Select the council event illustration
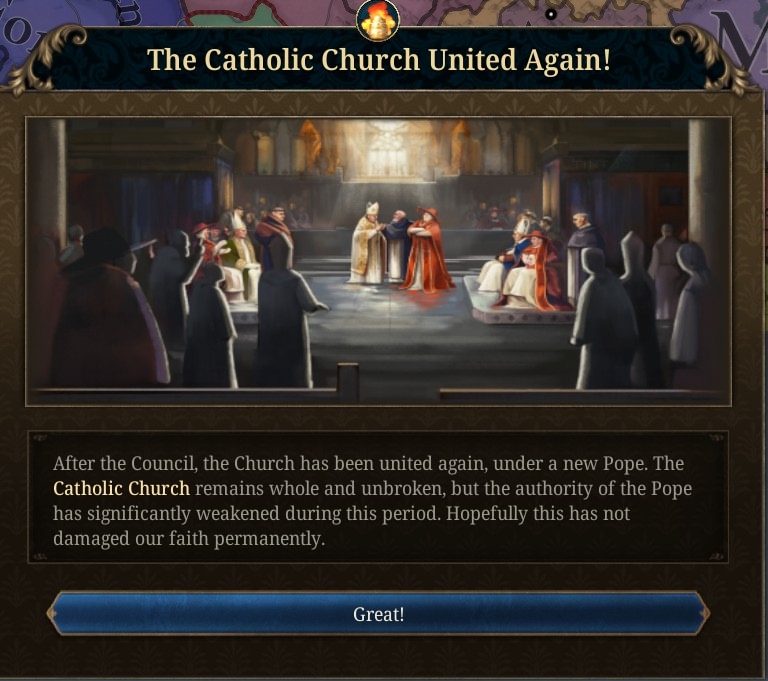Viewport: 768px width, 681px height. coord(378,262)
